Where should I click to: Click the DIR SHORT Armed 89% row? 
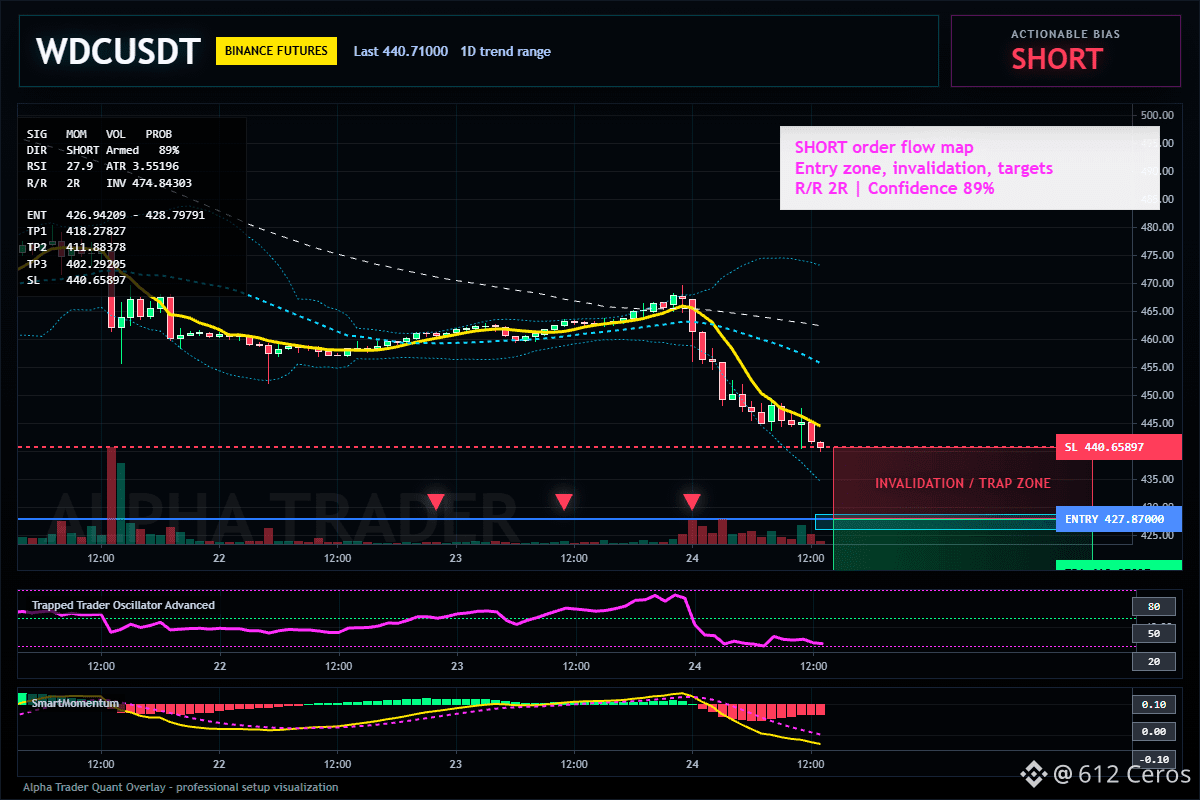click(x=103, y=149)
